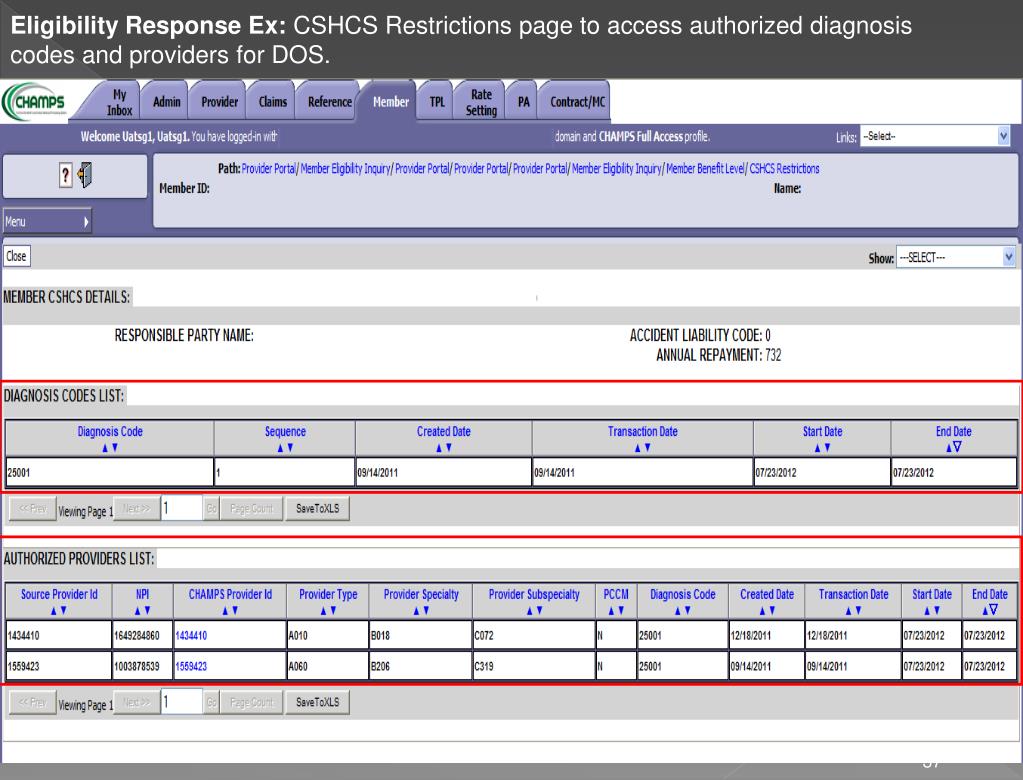Click Go button under diagnosis codes list
Screen dimensions: 1023x780
click(x=211, y=509)
